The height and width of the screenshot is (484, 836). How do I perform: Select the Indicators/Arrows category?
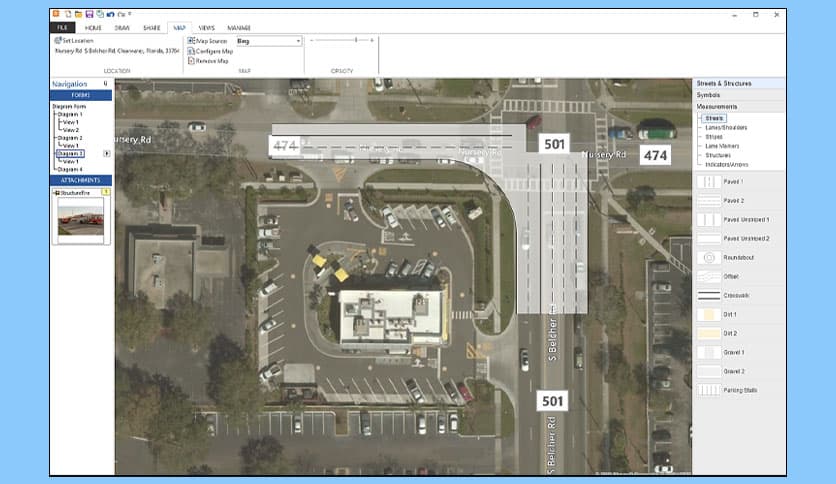click(x=727, y=165)
